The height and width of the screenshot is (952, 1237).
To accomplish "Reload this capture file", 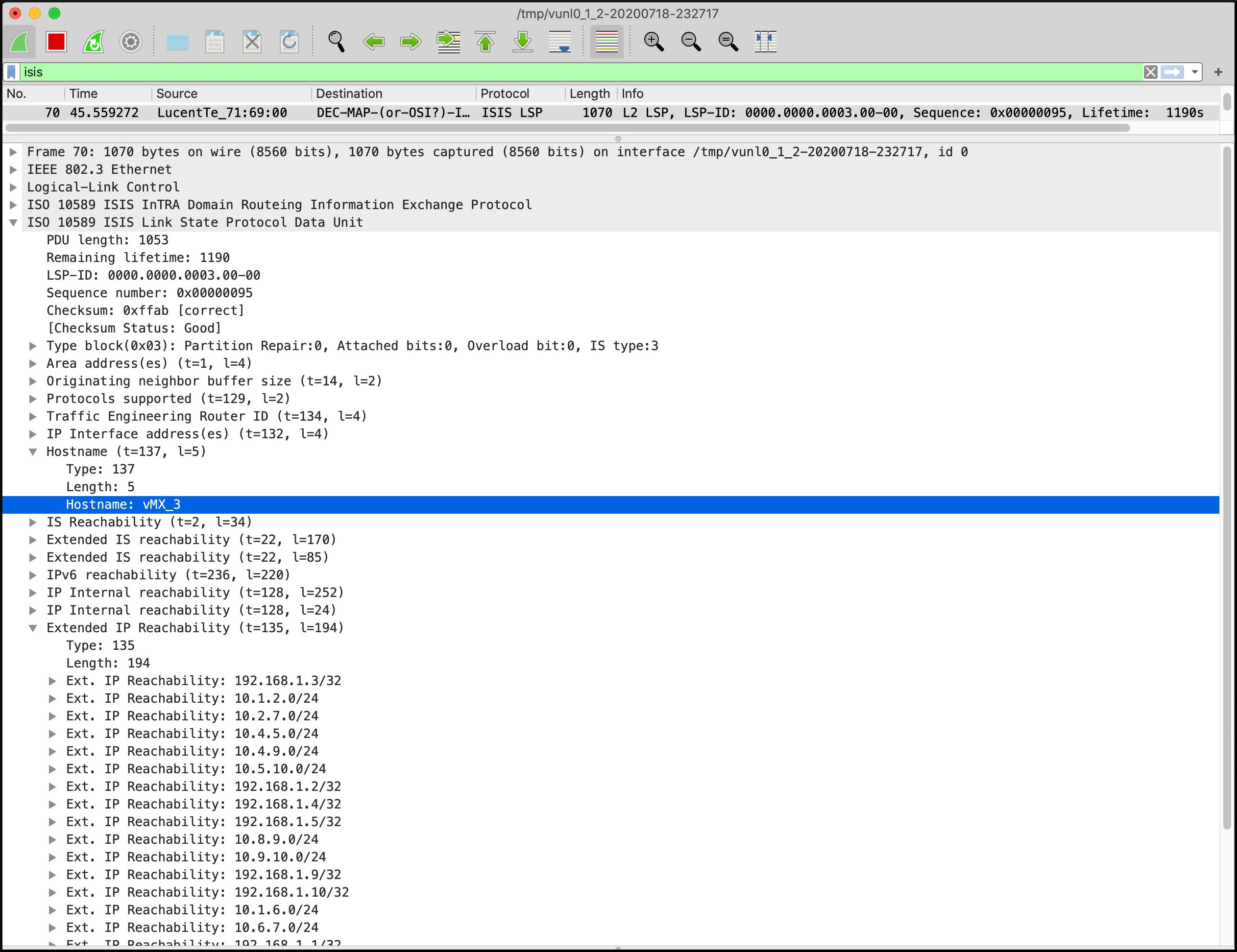I will click(x=289, y=42).
